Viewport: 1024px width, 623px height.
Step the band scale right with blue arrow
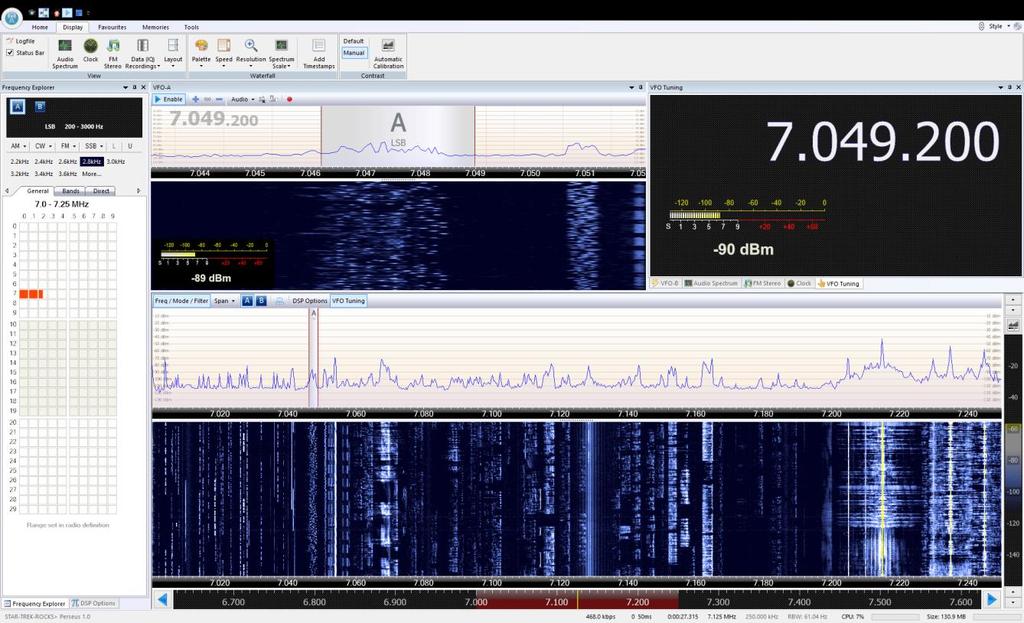[992, 599]
